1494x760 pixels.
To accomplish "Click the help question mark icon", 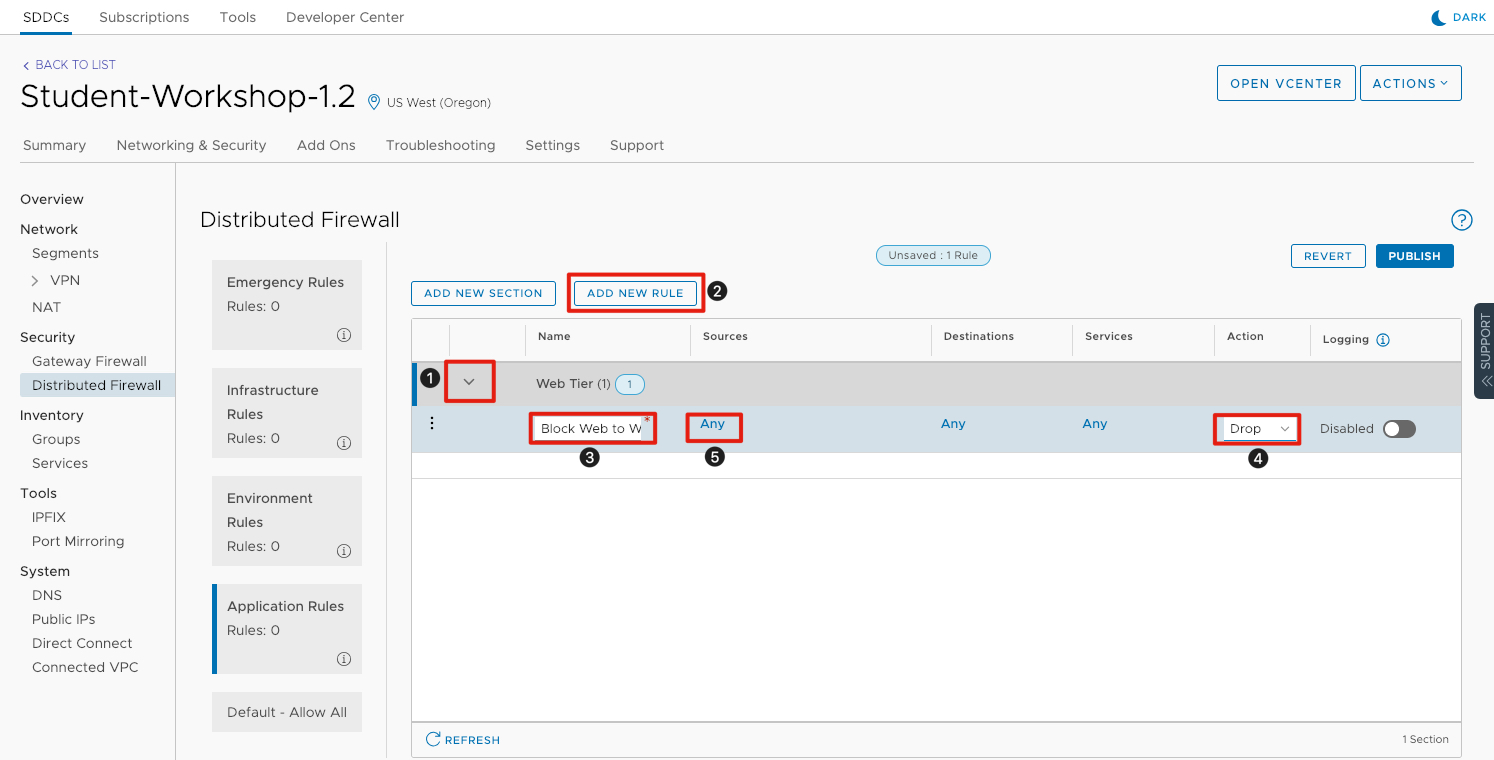I will tap(1461, 220).
